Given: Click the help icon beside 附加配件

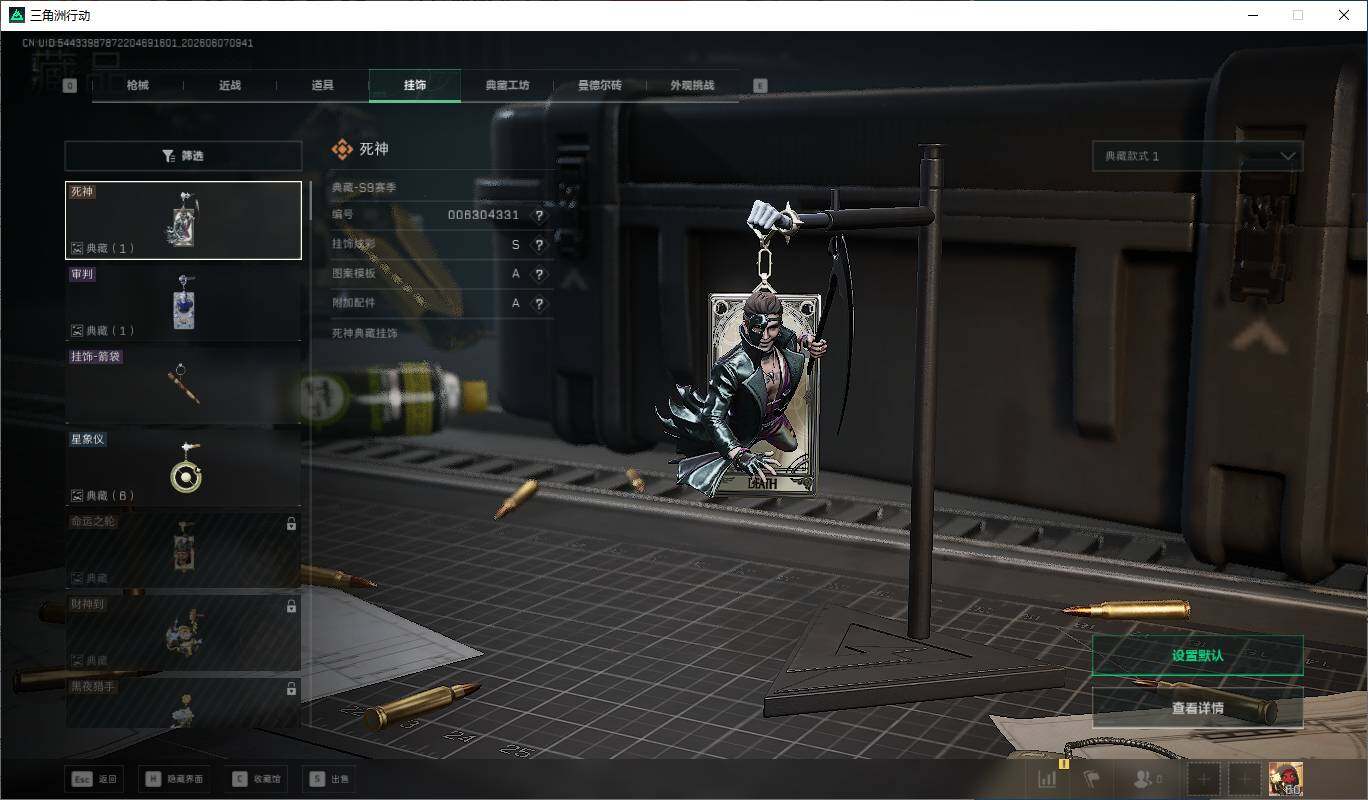Looking at the screenshot, I should [539, 303].
